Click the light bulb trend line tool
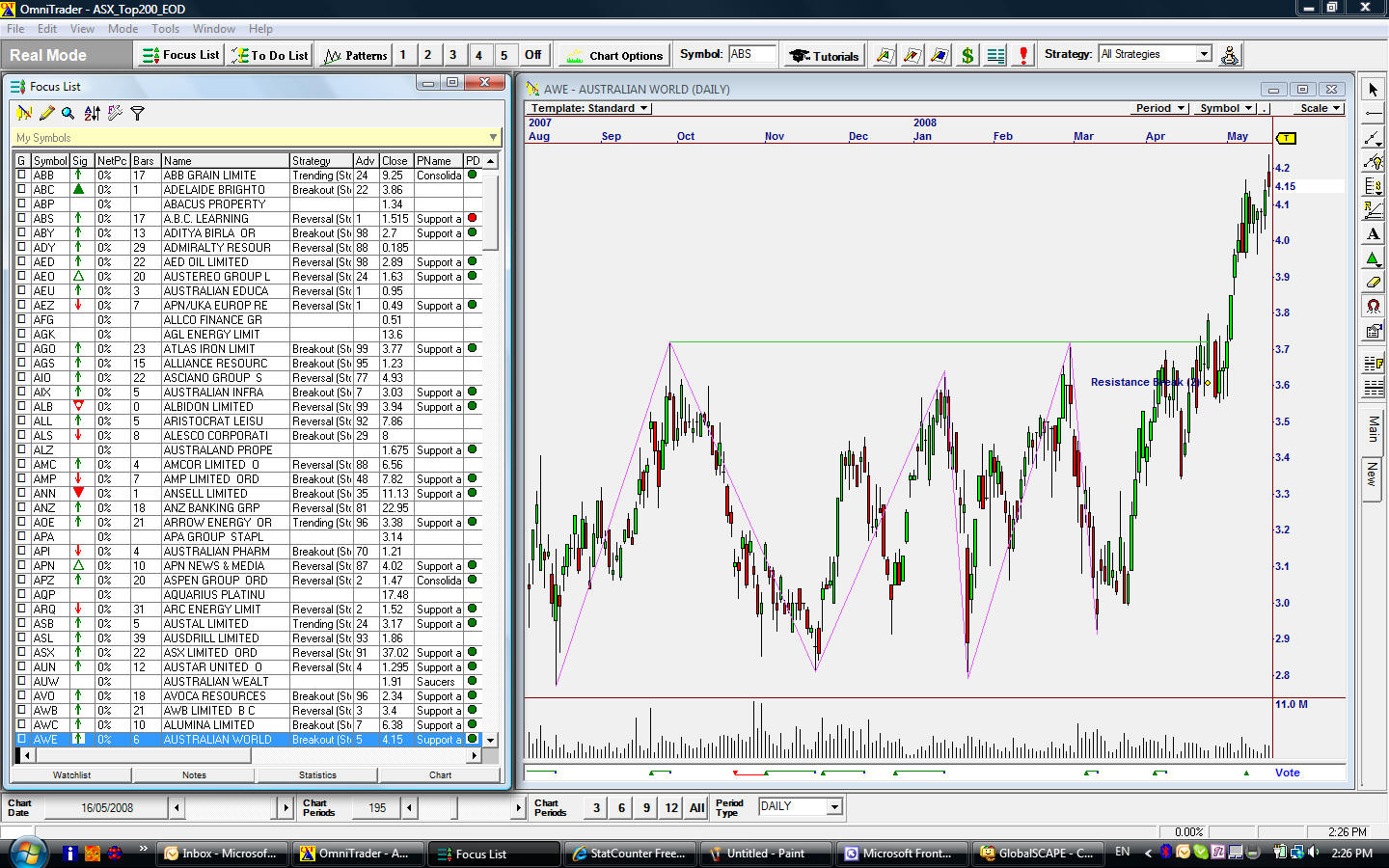This screenshot has height=868, width=1389. point(1374,162)
